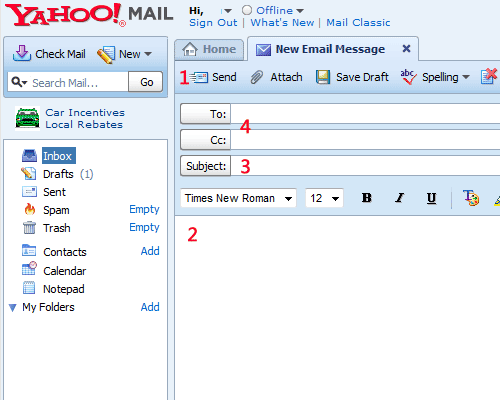Image resolution: width=500 pixels, height=400 pixels.
Task: Expand the New dropdown arrow
Action: point(148,54)
